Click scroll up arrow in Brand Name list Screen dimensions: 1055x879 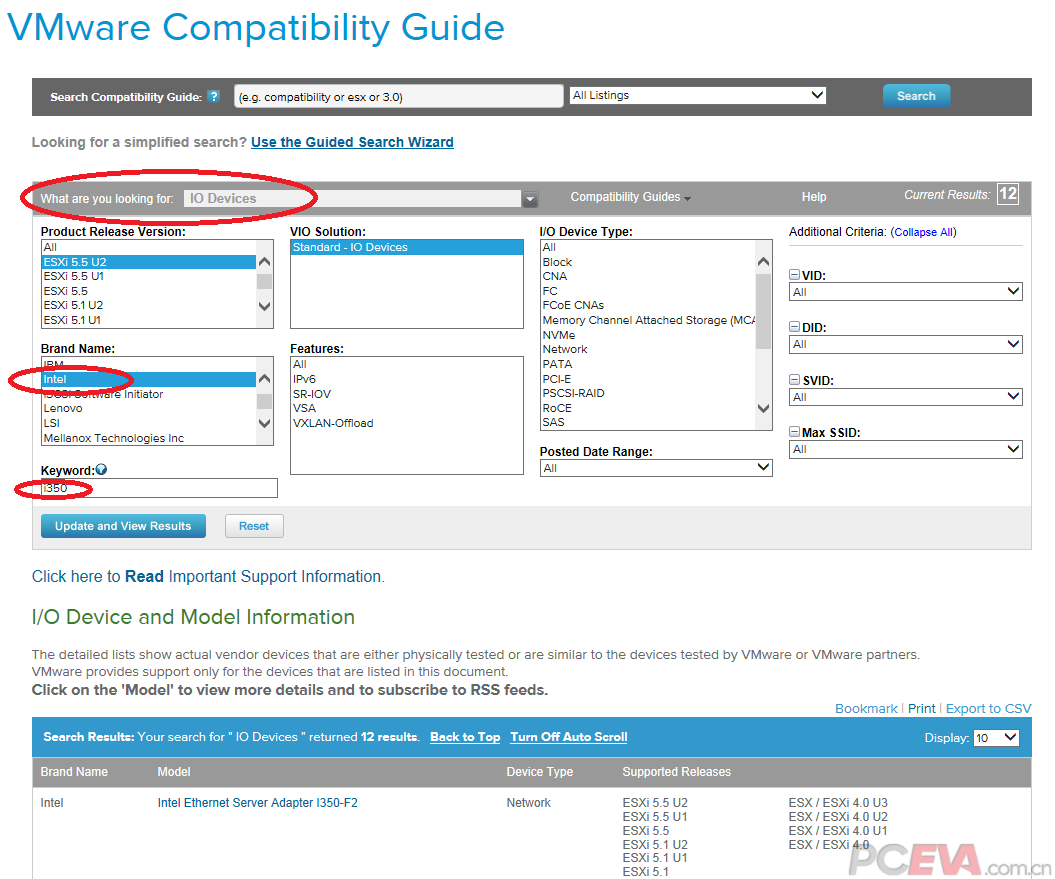coord(264,379)
